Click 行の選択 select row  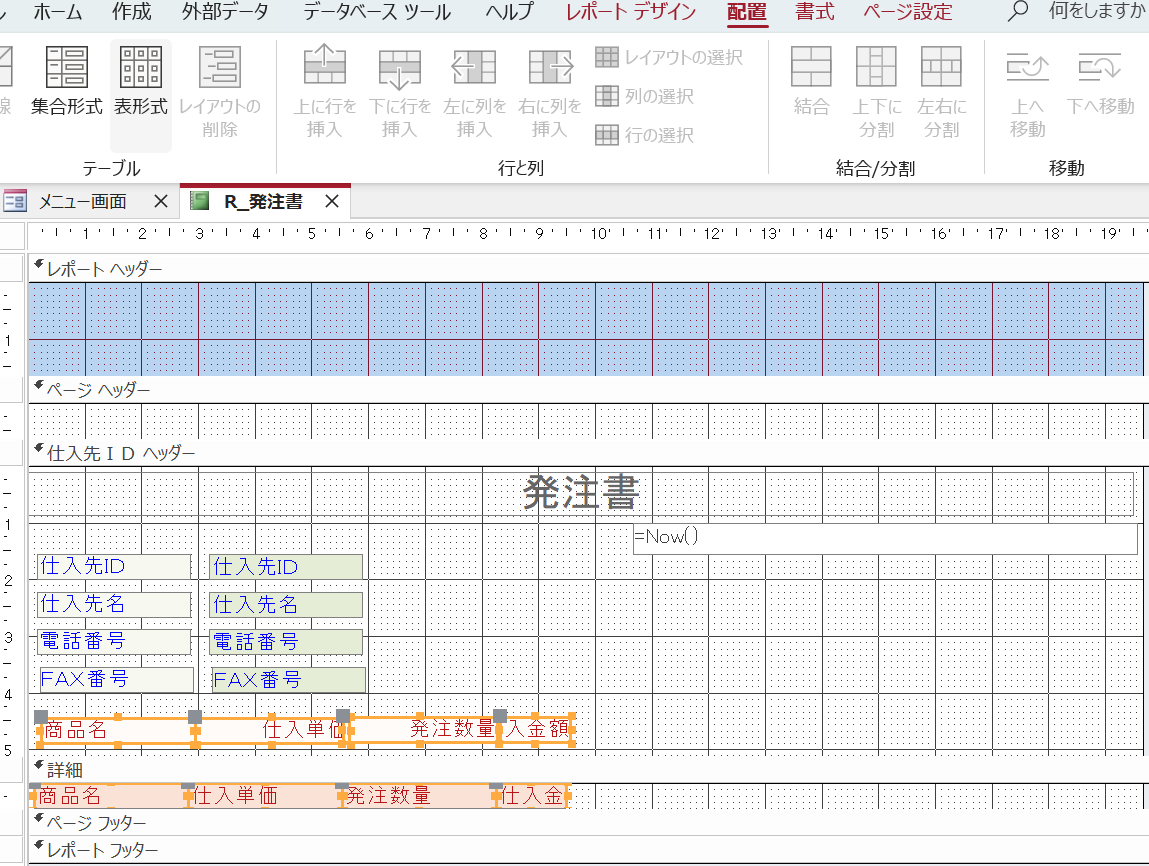tap(645, 135)
